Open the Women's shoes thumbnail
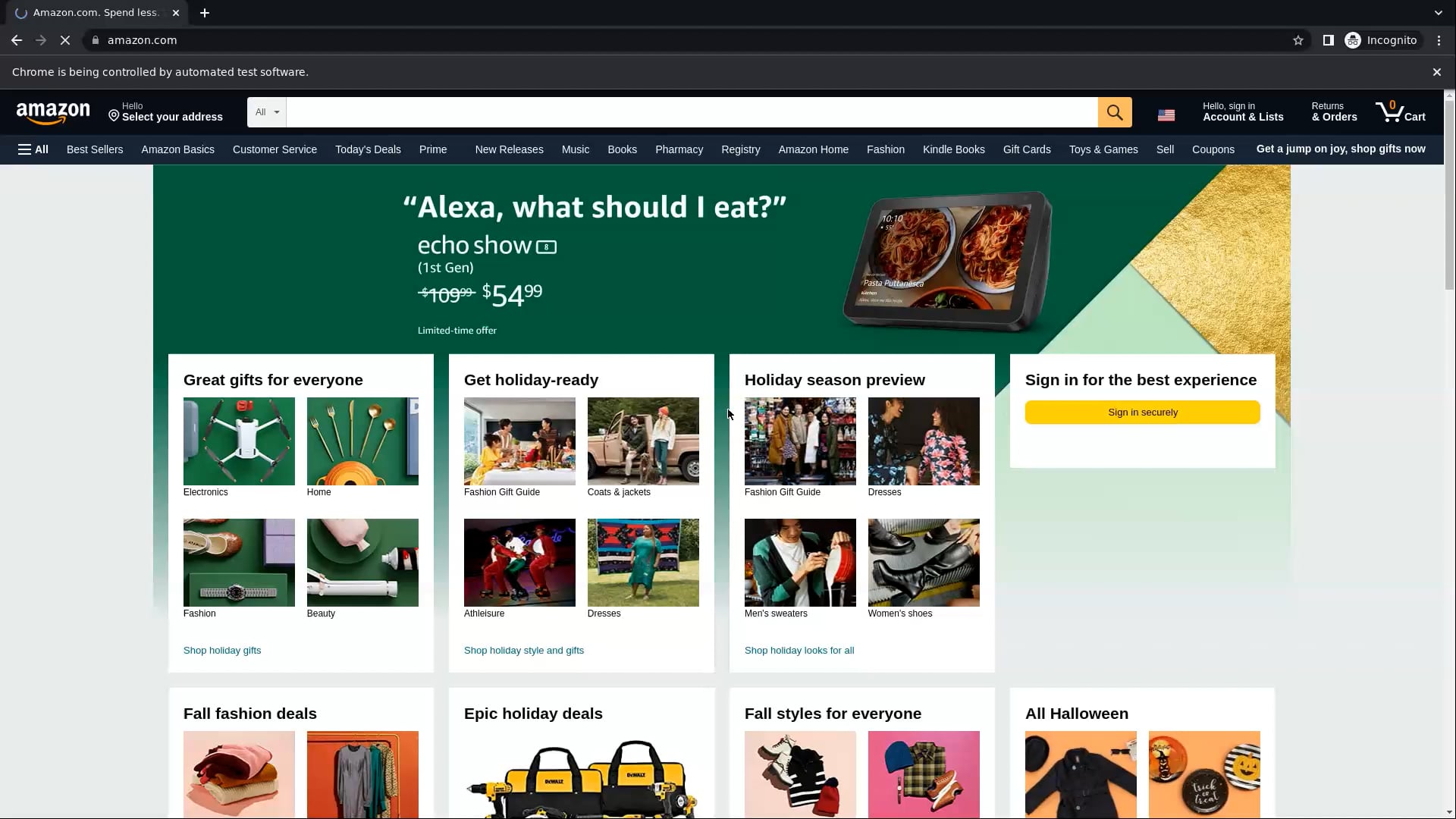 [924, 563]
